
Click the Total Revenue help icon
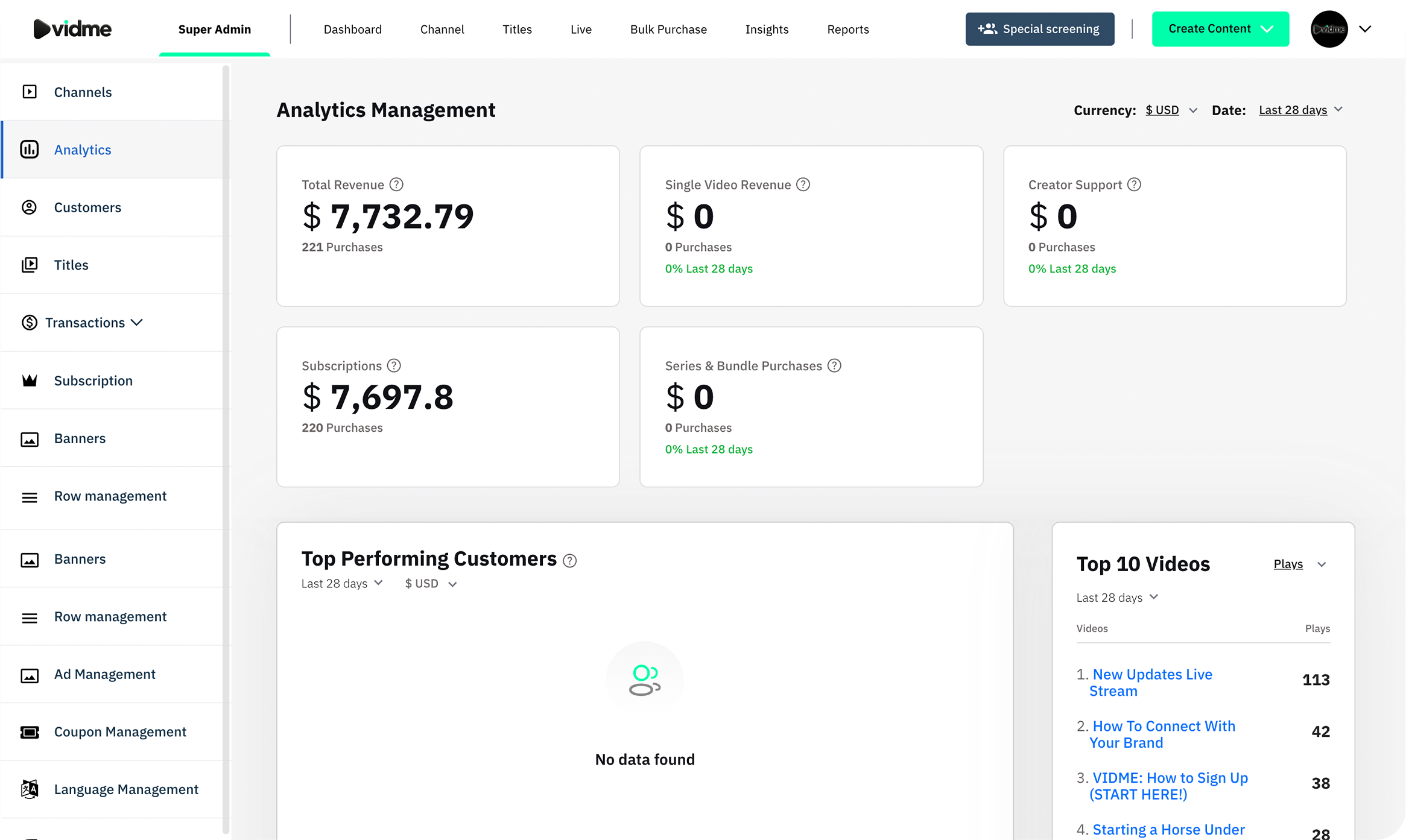pos(396,185)
